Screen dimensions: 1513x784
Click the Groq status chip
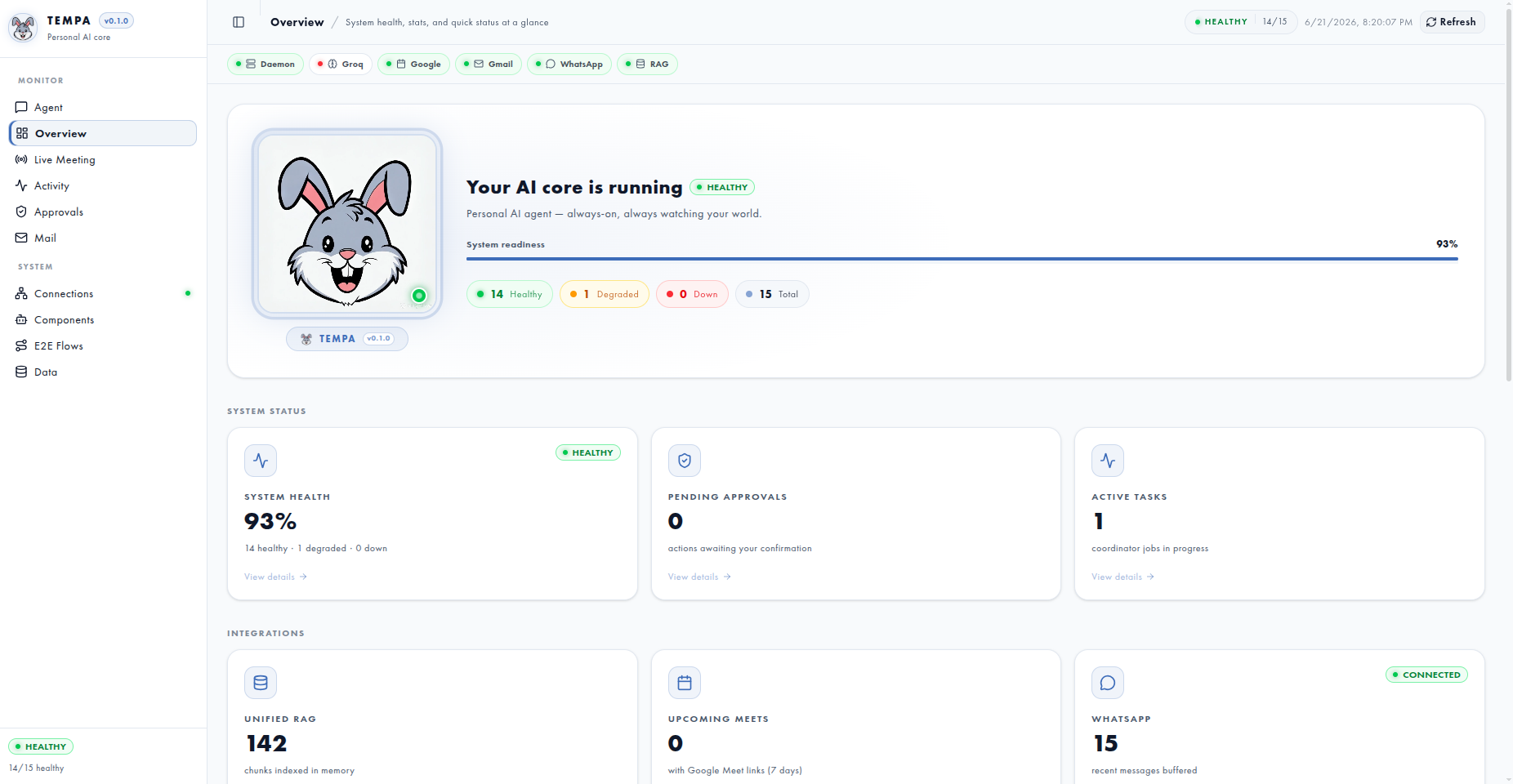point(341,64)
